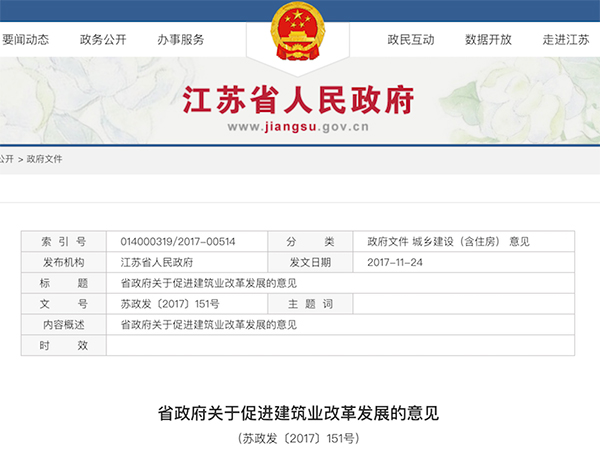Open the 要闻动态 navigation menu
This screenshot has width=600, height=473.
pos(25,40)
